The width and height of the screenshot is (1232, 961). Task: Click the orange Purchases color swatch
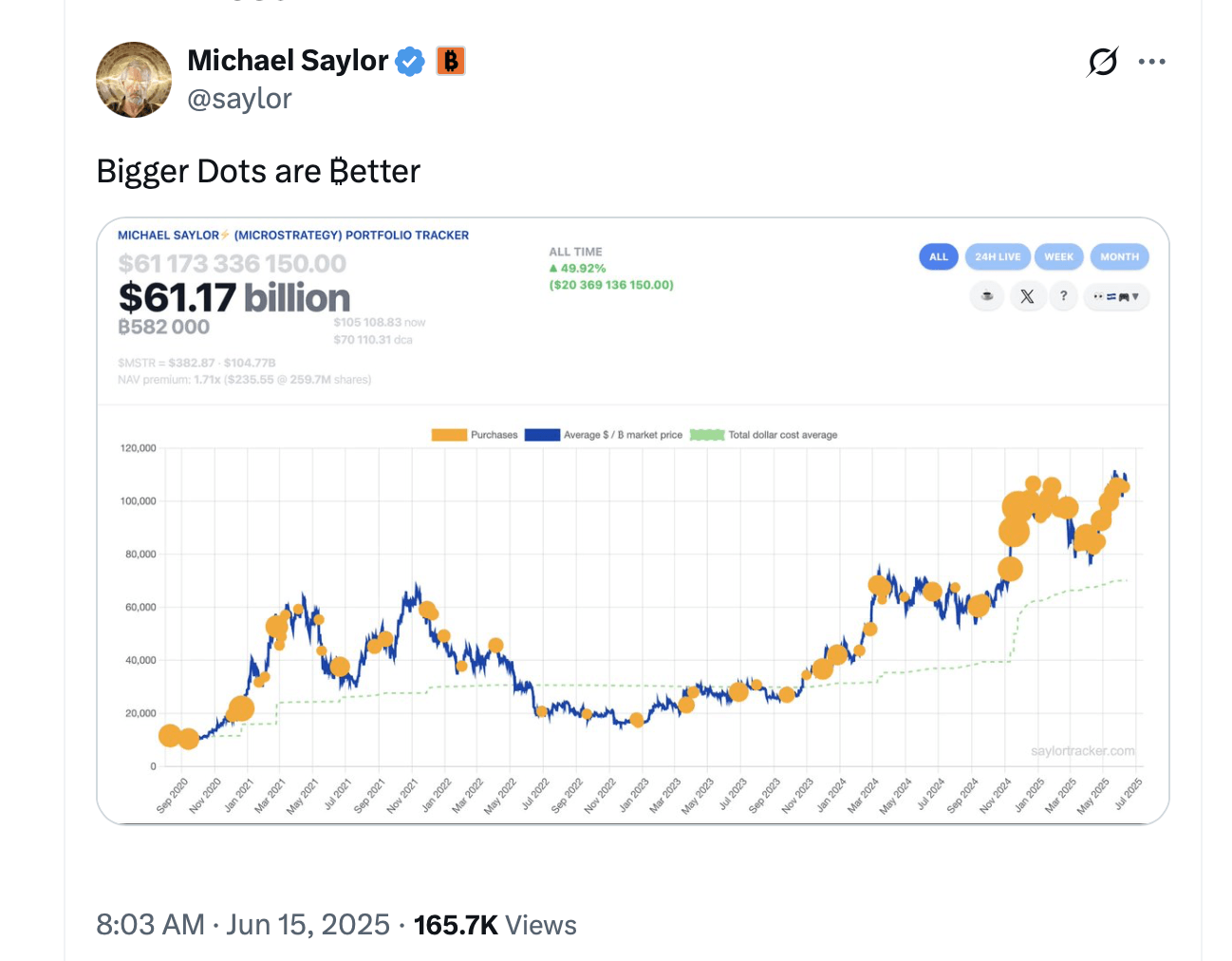(x=447, y=434)
